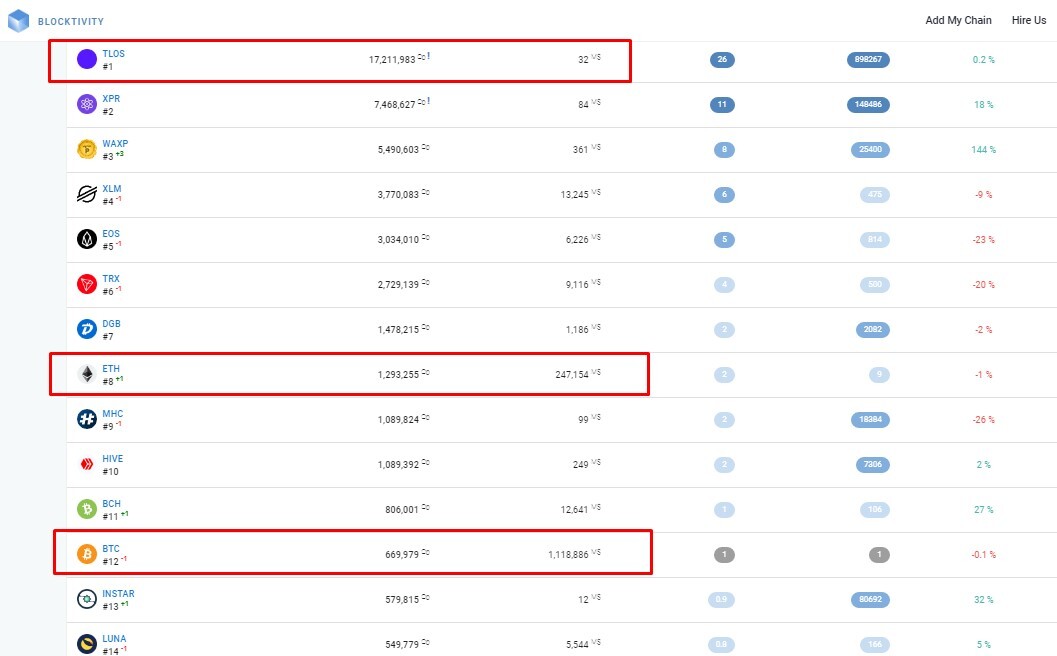Select XPR activity value 7,468,627

coord(394,105)
